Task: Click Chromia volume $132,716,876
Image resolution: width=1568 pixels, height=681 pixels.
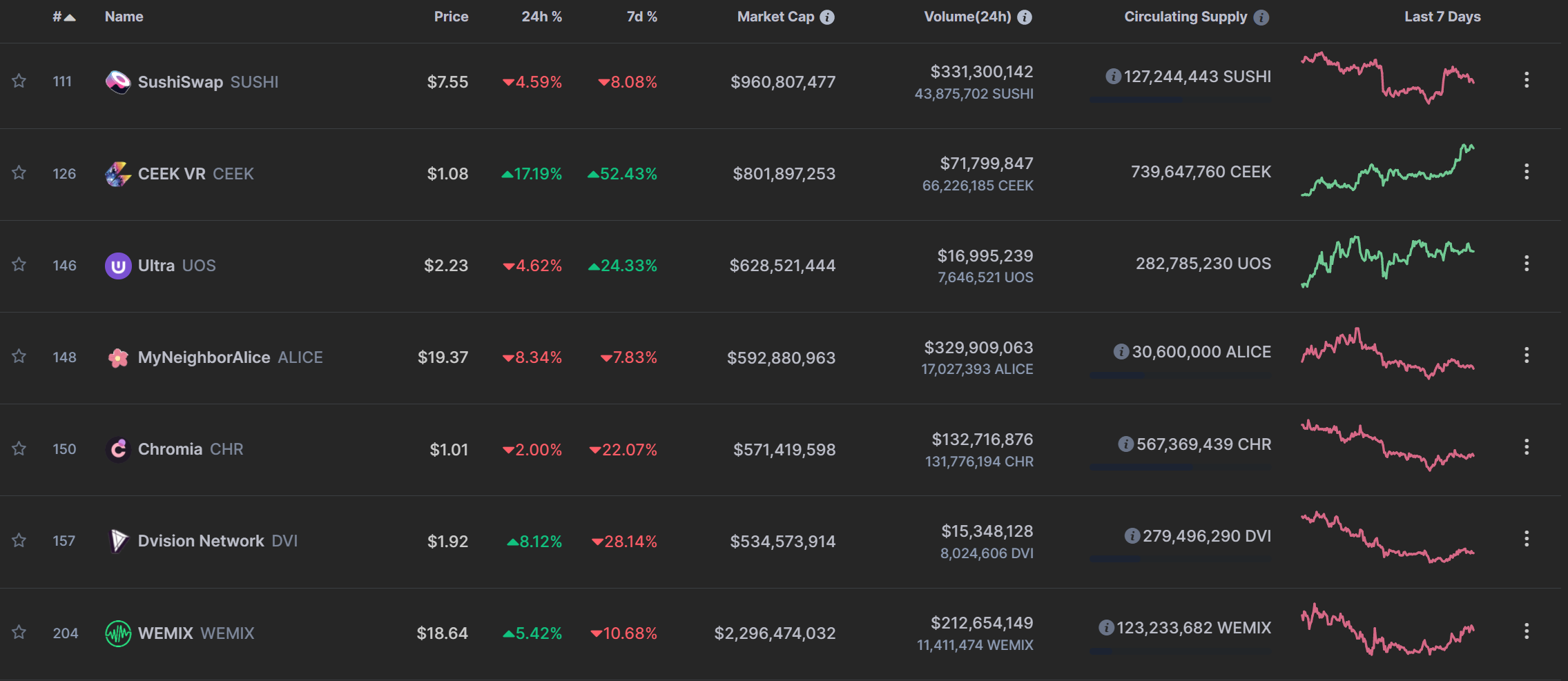Action: point(982,440)
